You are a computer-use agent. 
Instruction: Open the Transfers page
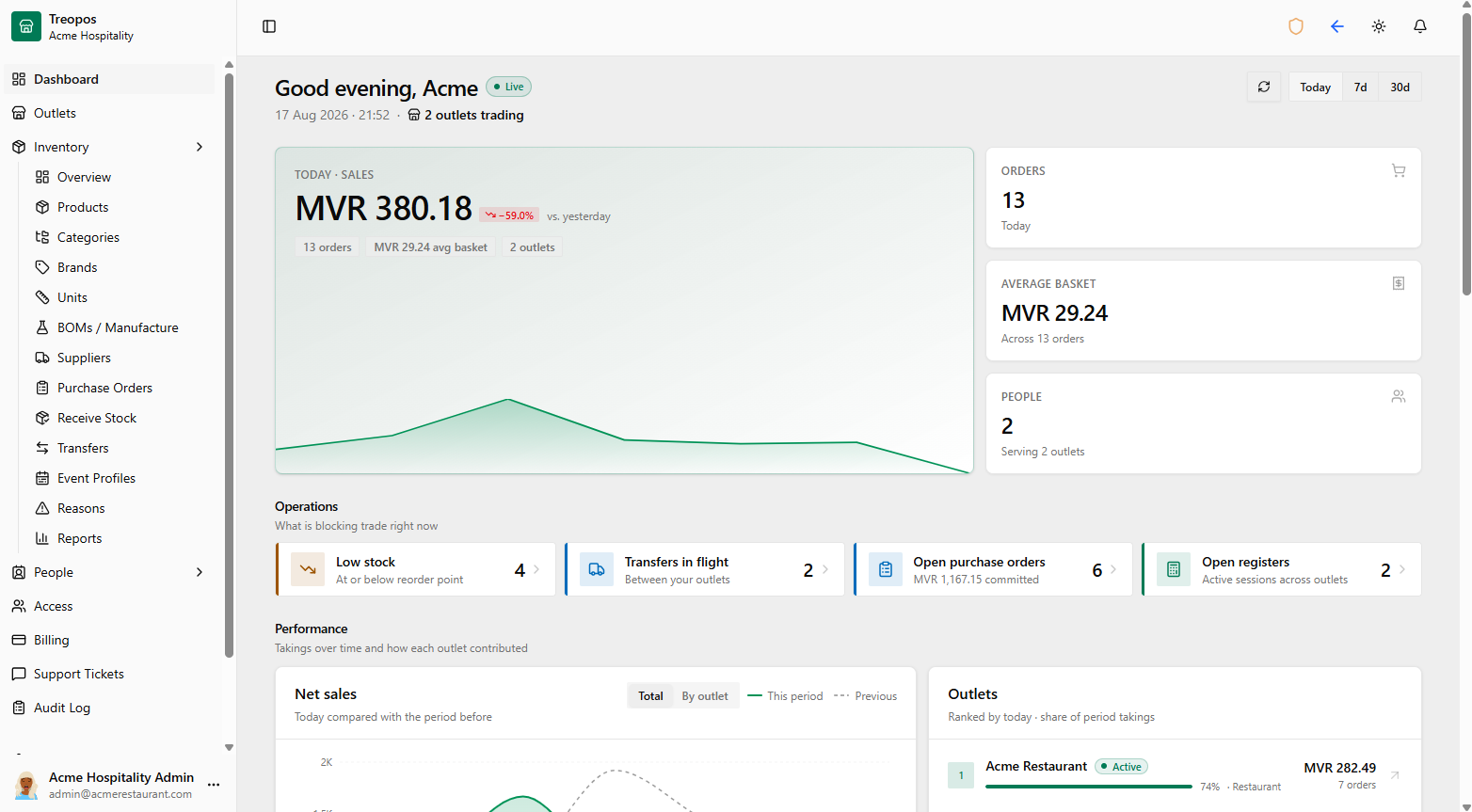(x=120, y=448)
